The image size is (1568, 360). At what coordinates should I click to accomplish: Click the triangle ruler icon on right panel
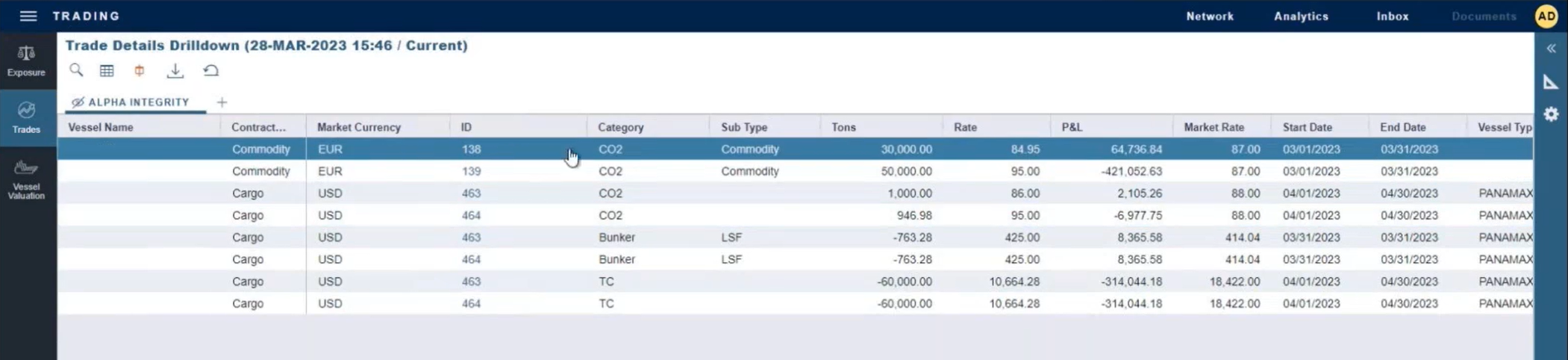coord(1551,81)
